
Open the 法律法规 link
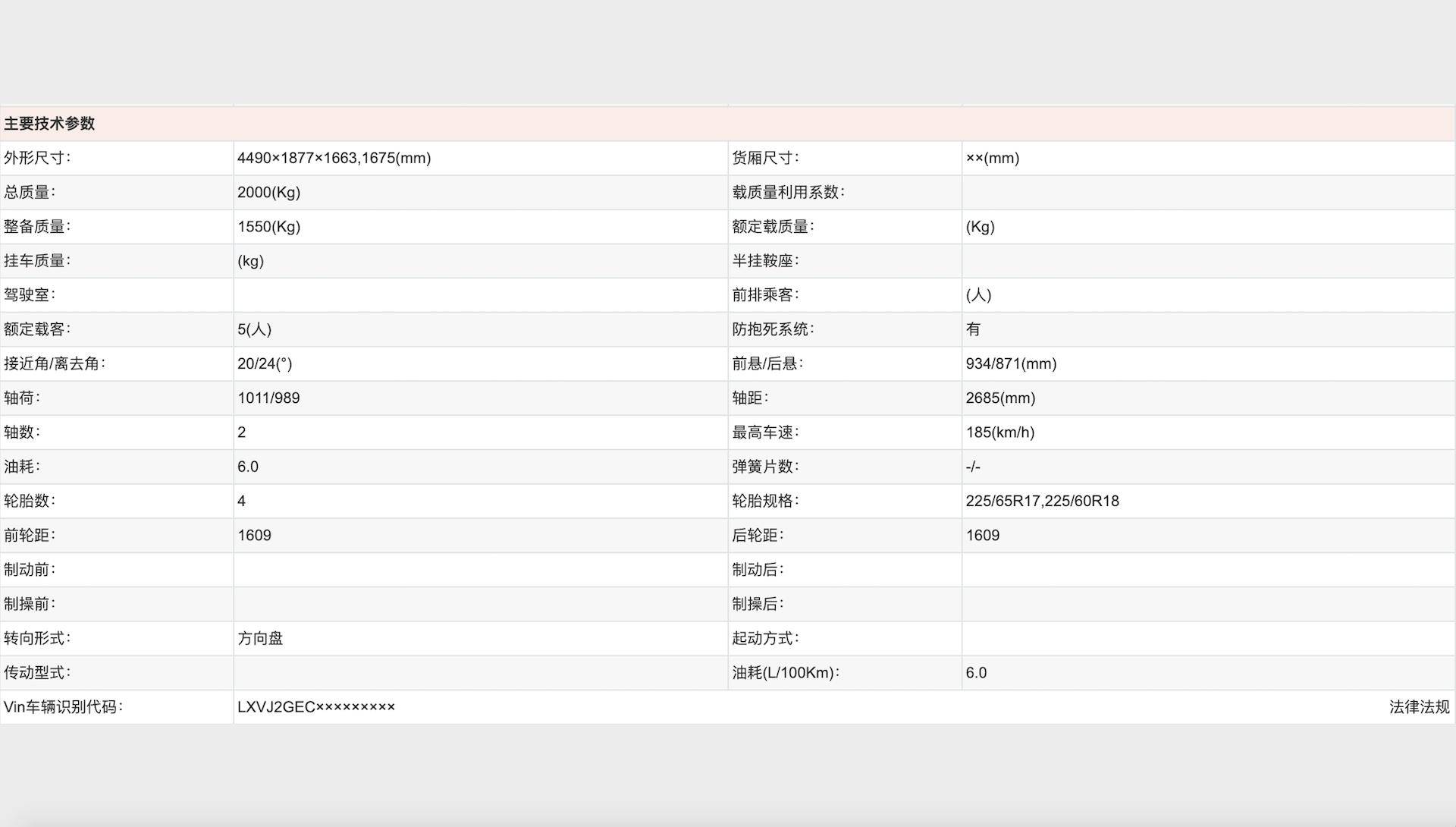(x=1419, y=706)
